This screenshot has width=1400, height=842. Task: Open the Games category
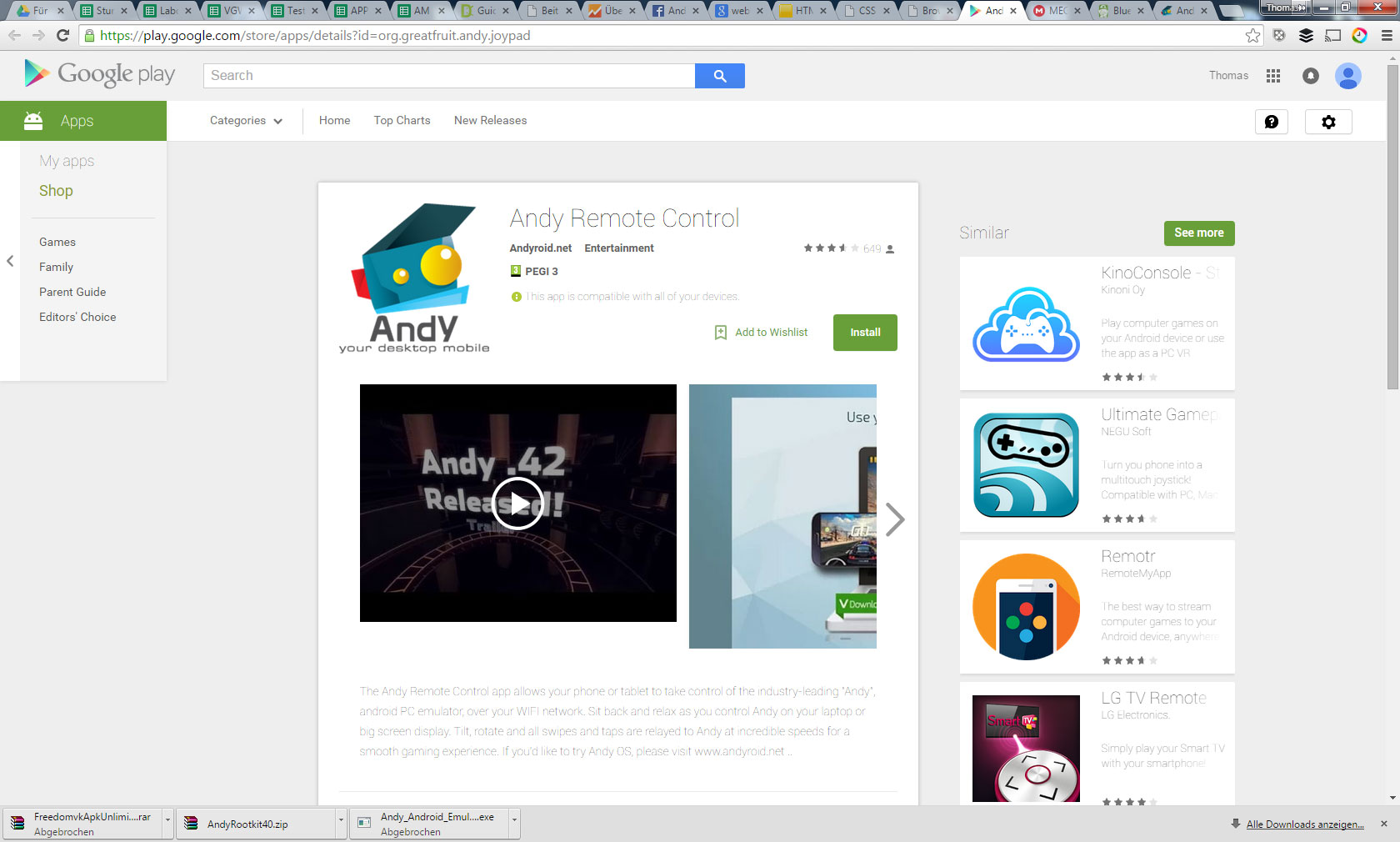57,242
